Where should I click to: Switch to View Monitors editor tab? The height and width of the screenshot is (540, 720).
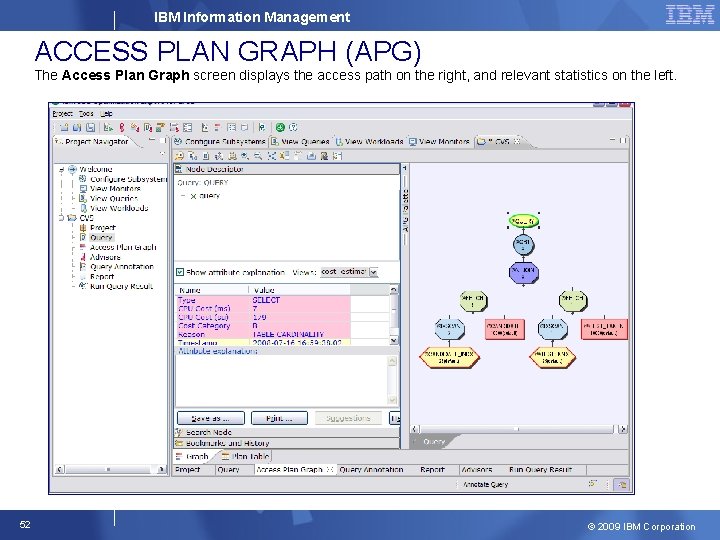coord(439,141)
